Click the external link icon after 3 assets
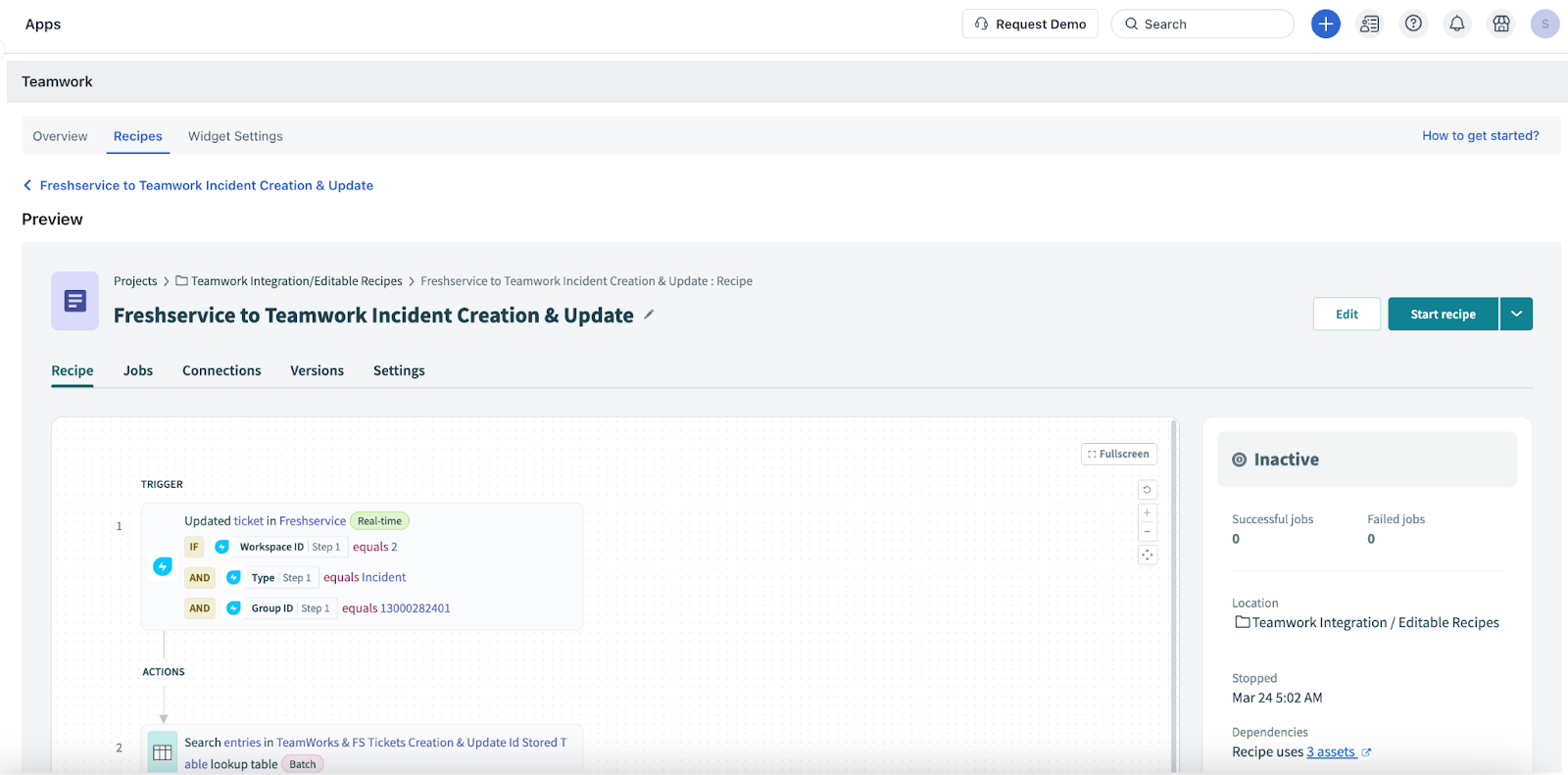Viewport: 1568px width, 775px height. [1366, 752]
